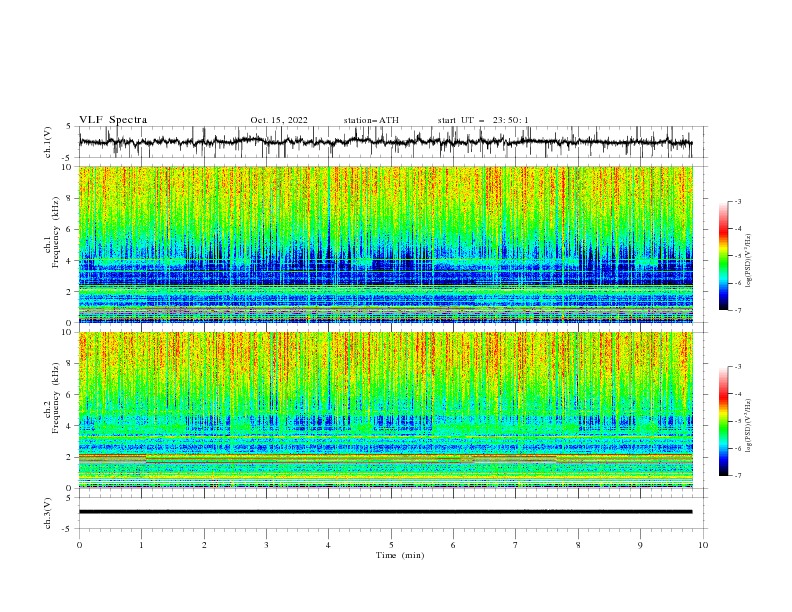The image size is (792, 612).
Task: Click the ch.1 Frequency (kHz) axis label
Action: [52, 230]
